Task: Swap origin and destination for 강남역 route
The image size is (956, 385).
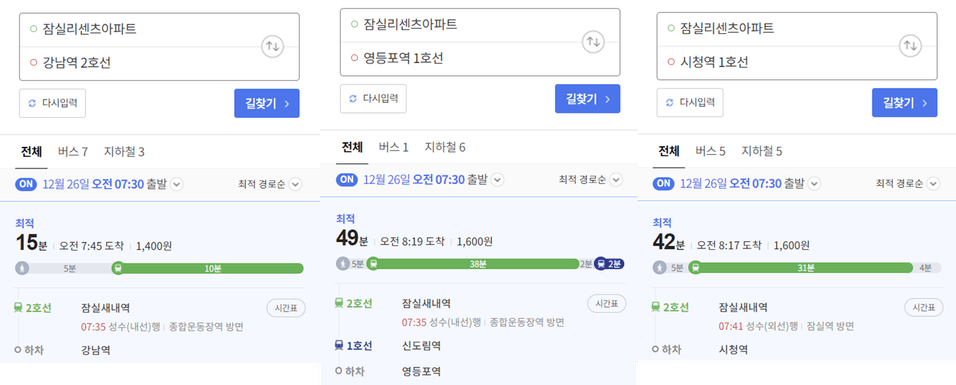Action: (x=272, y=46)
